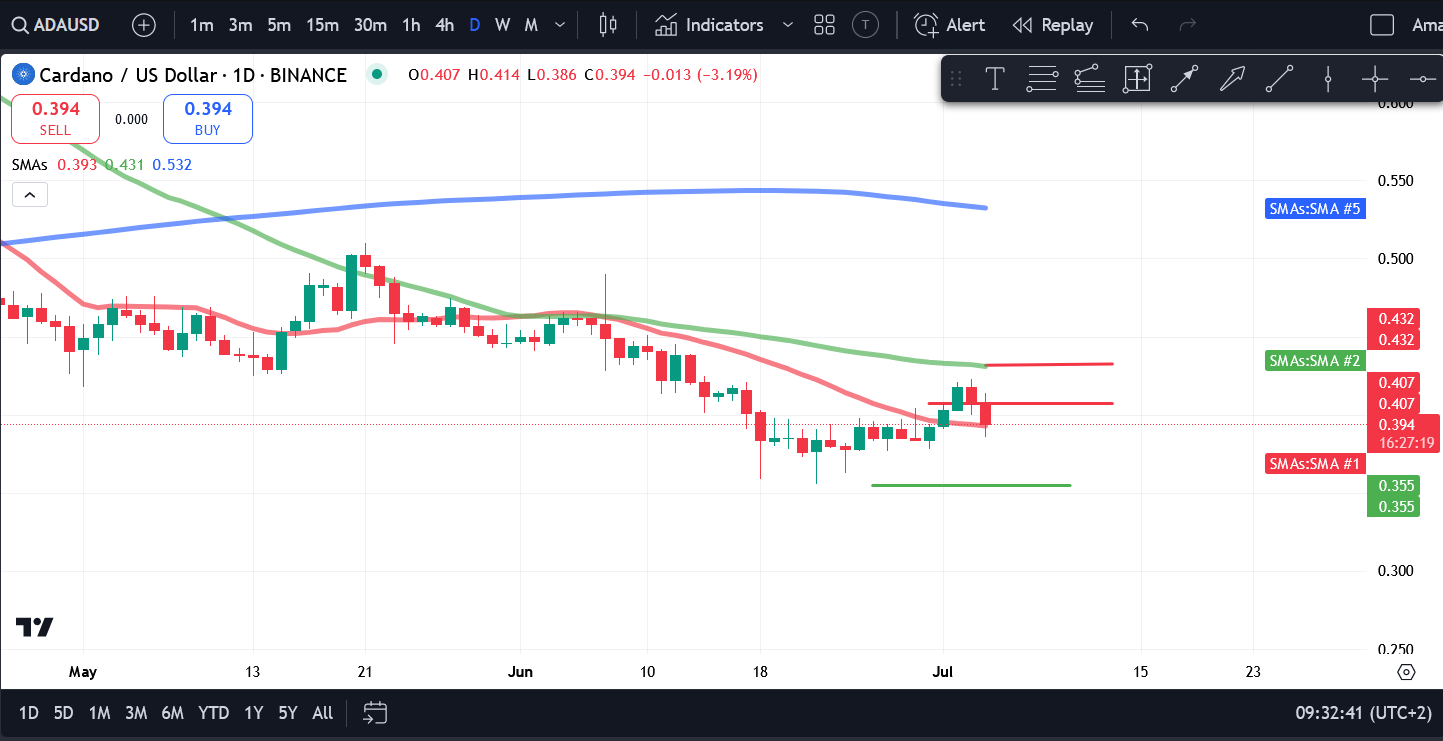This screenshot has width=1443, height=741.
Task: Click the green market status dot
Action: 376,74
